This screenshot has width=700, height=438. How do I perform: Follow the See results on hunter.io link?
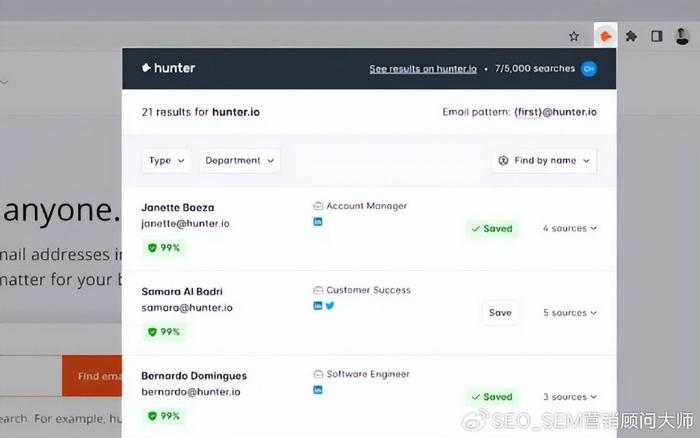coord(423,69)
